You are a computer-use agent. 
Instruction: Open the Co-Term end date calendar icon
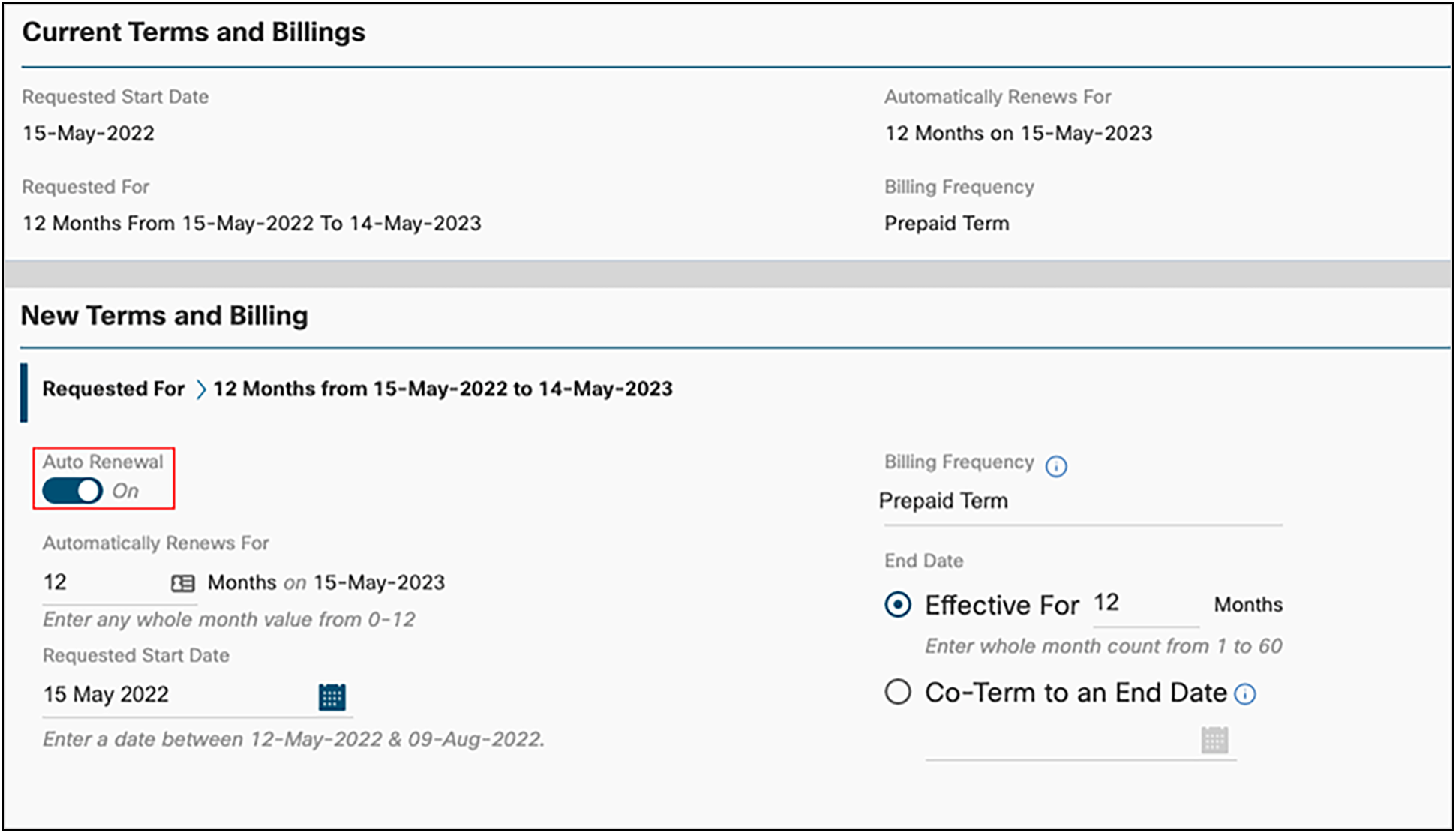(1214, 741)
